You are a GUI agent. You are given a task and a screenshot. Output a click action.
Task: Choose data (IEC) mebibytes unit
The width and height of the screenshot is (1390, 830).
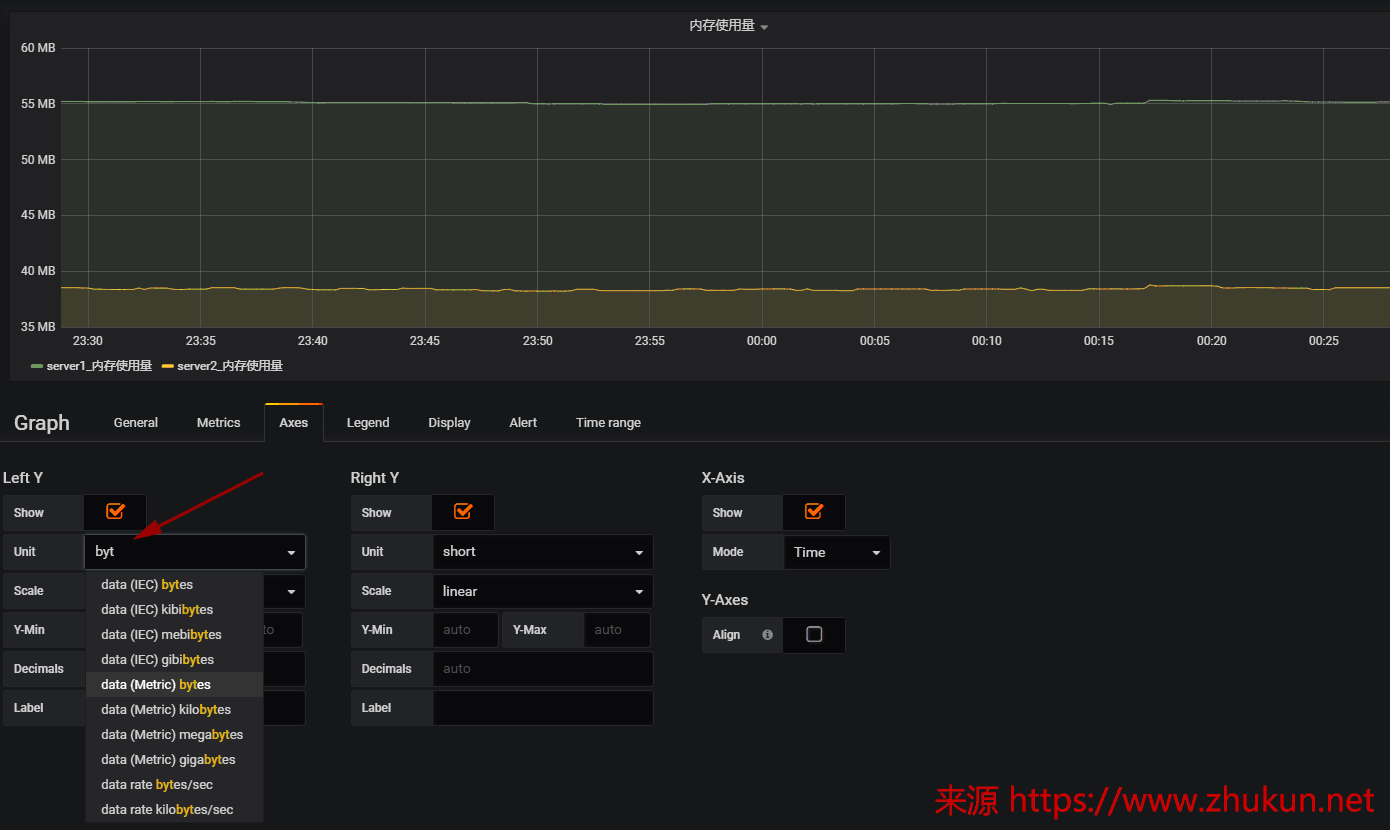point(161,635)
